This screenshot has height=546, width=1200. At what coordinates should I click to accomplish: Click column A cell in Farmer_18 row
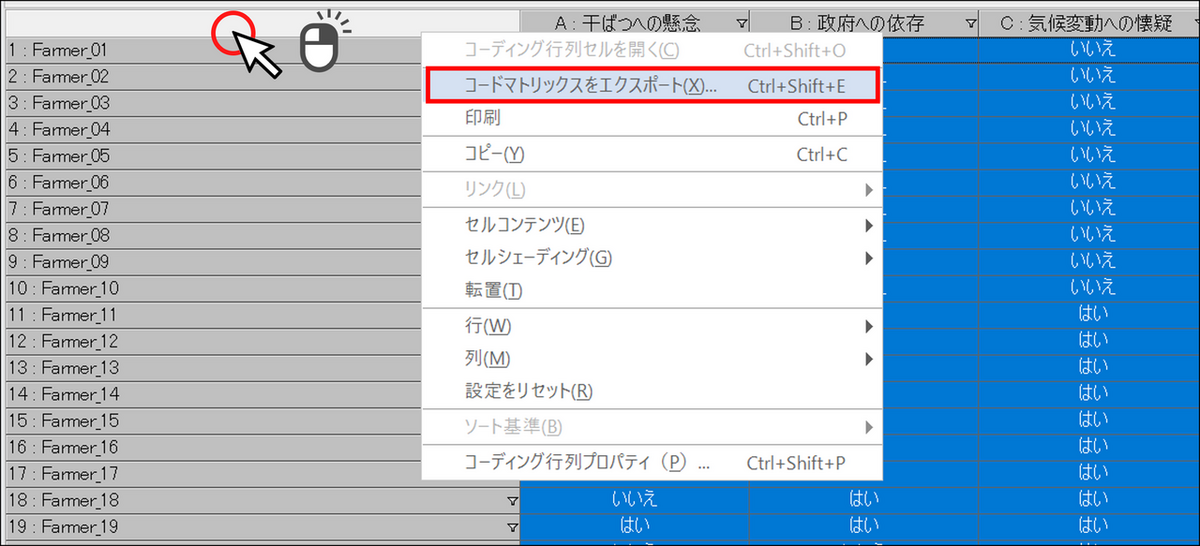click(x=634, y=499)
